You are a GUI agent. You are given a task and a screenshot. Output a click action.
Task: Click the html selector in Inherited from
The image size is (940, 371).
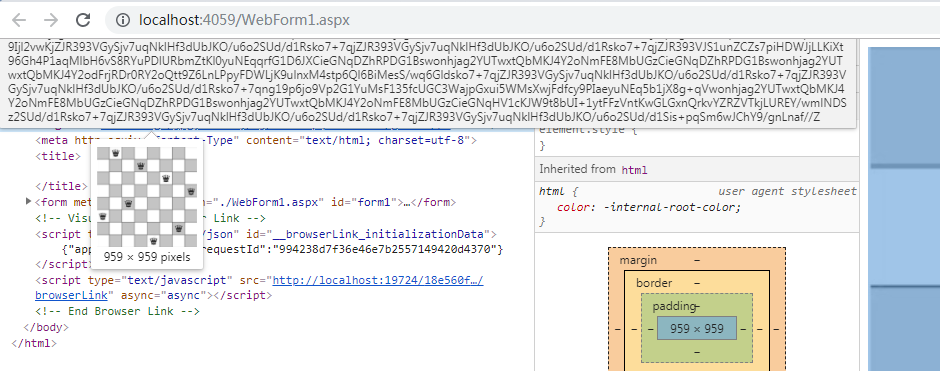click(x=634, y=170)
